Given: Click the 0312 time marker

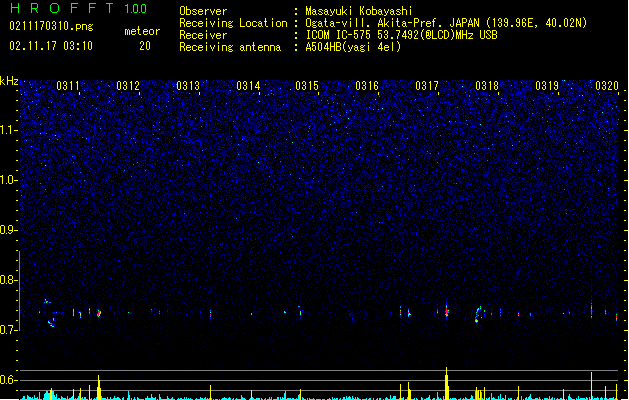Looking at the screenshot, I should coord(128,86).
